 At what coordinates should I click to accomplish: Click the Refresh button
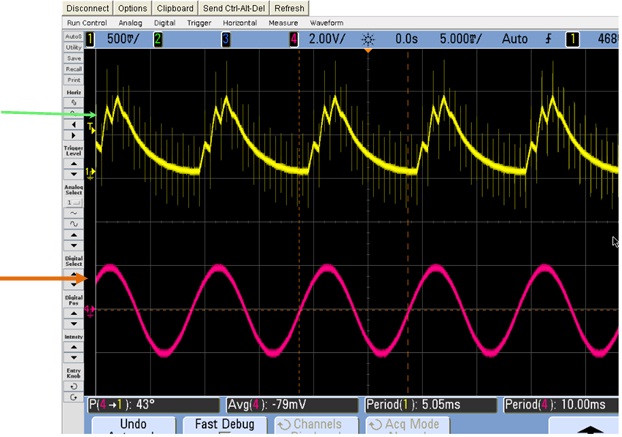click(289, 8)
